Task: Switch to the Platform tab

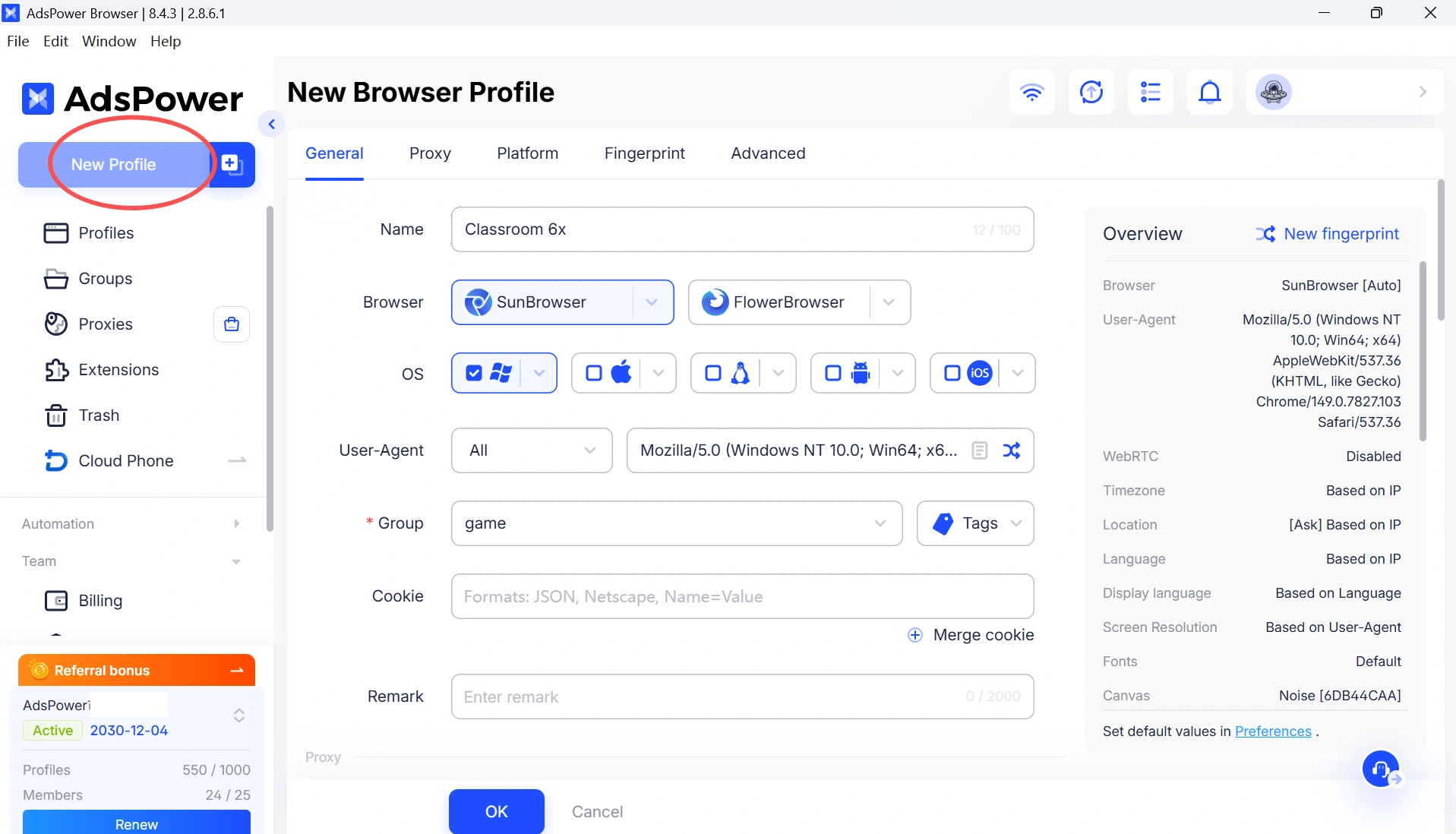Action: coord(527,153)
